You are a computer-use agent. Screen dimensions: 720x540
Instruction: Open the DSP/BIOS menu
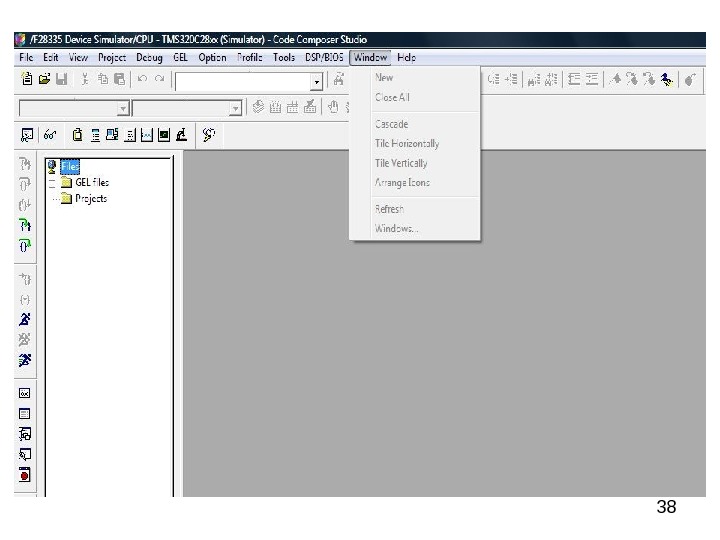324,57
